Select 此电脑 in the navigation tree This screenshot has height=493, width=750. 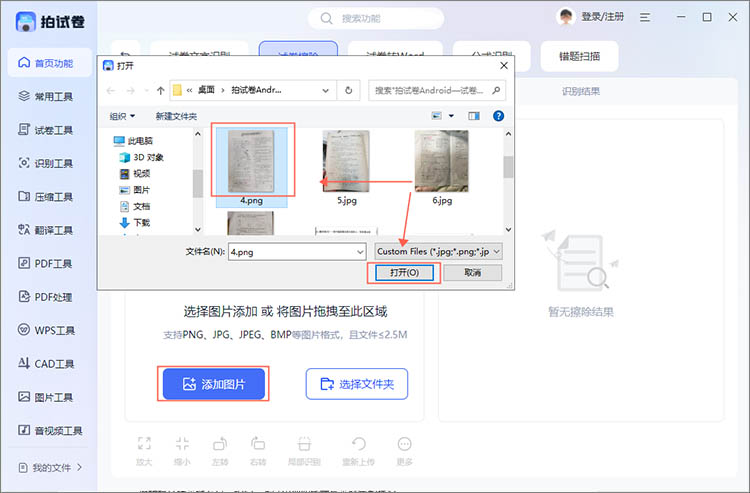click(x=140, y=141)
